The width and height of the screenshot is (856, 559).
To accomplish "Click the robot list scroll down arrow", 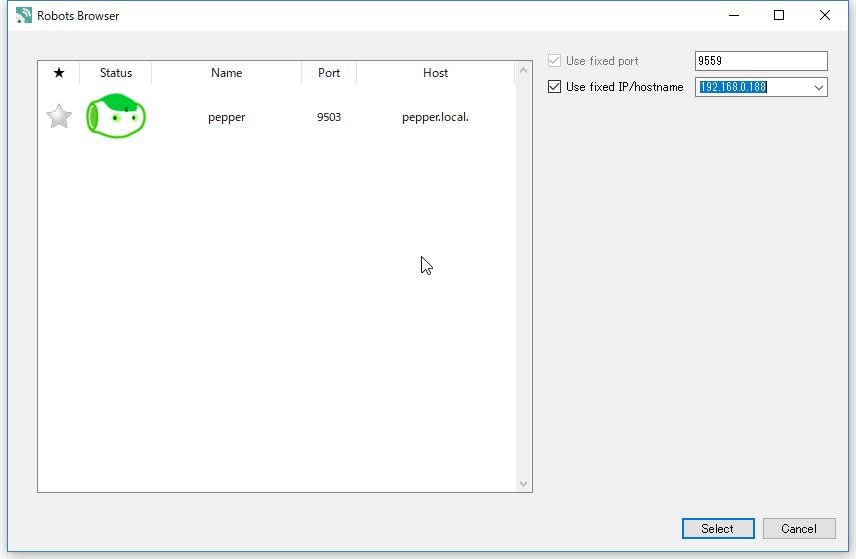I will (524, 484).
